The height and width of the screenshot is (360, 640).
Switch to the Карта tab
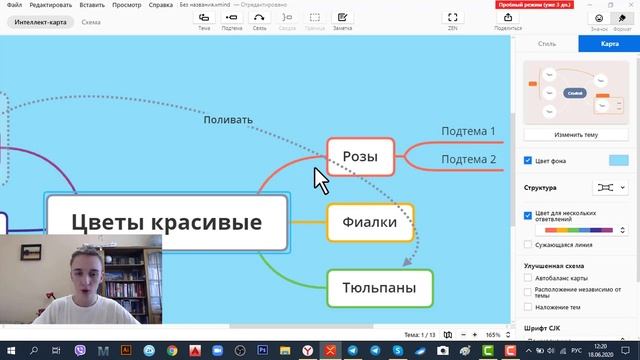(609, 44)
